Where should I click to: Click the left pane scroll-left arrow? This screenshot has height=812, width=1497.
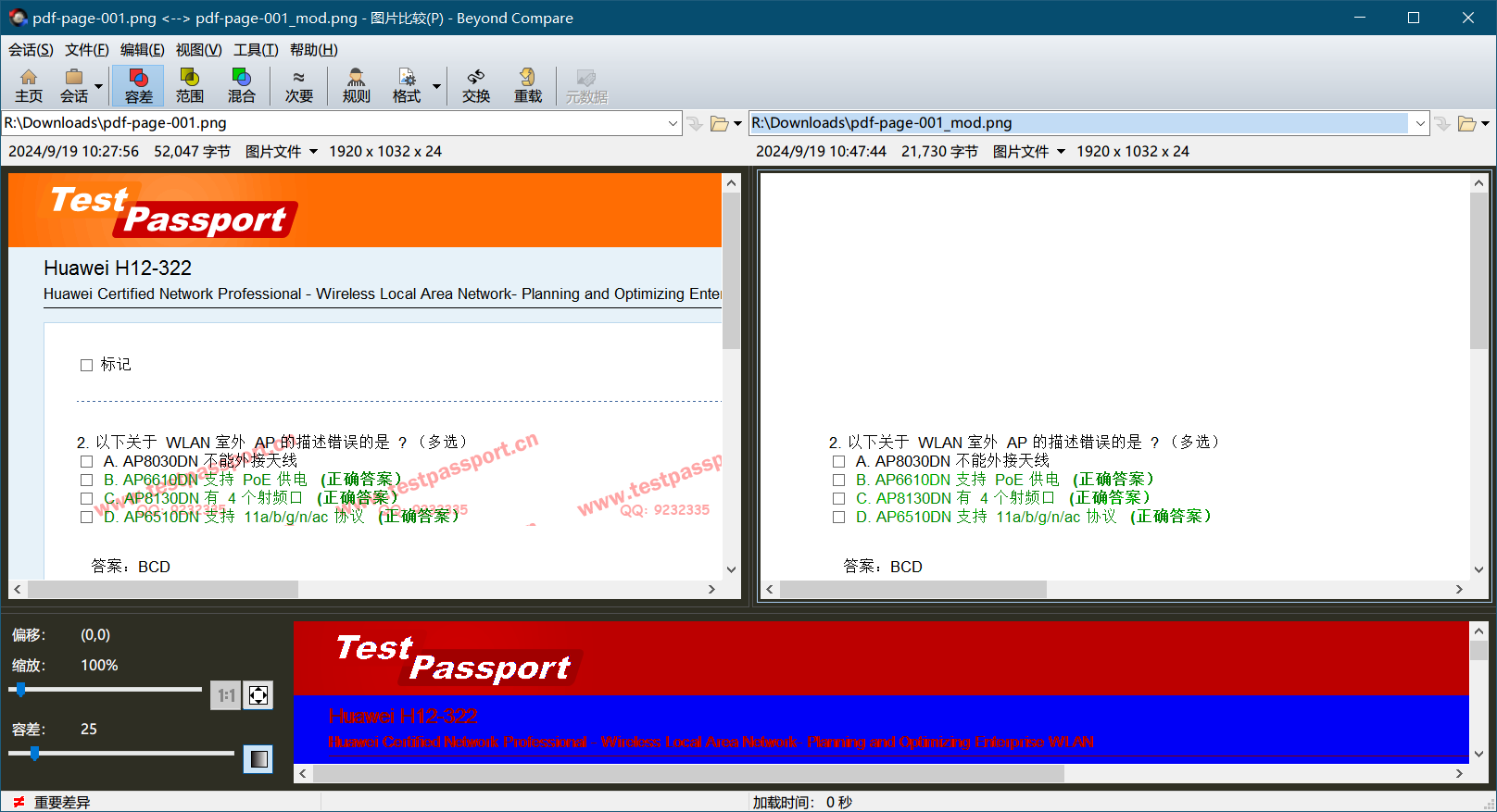[18, 589]
